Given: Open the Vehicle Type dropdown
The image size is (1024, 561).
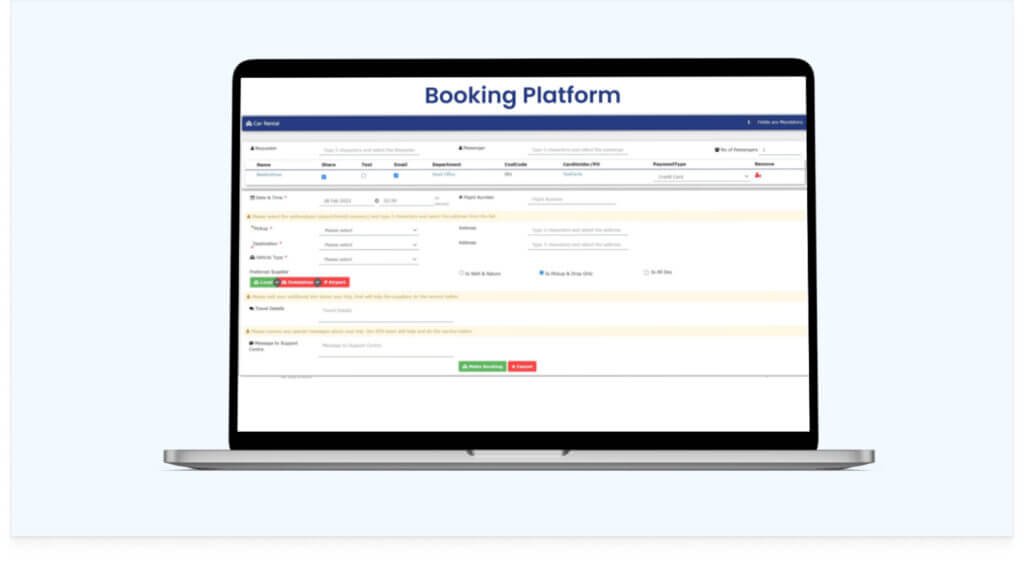Looking at the screenshot, I should (369, 260).
